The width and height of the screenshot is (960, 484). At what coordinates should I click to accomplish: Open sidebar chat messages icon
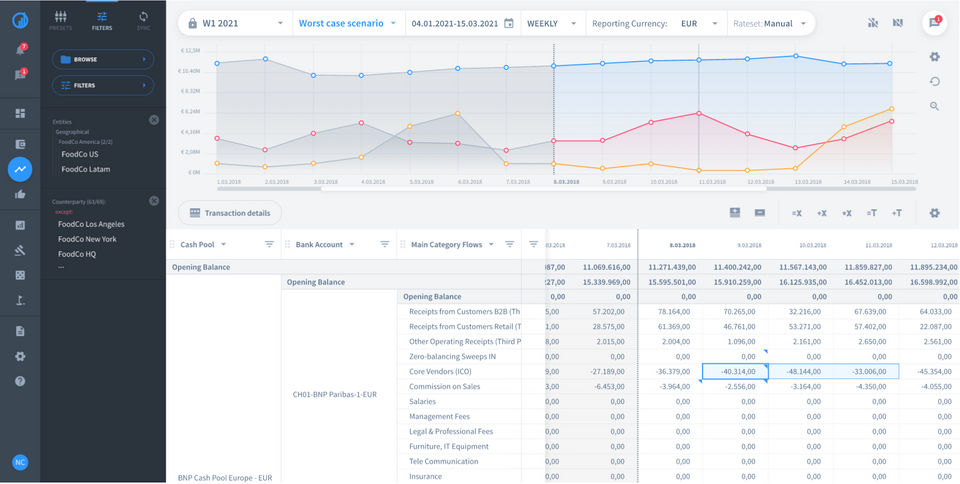point(20,75)
